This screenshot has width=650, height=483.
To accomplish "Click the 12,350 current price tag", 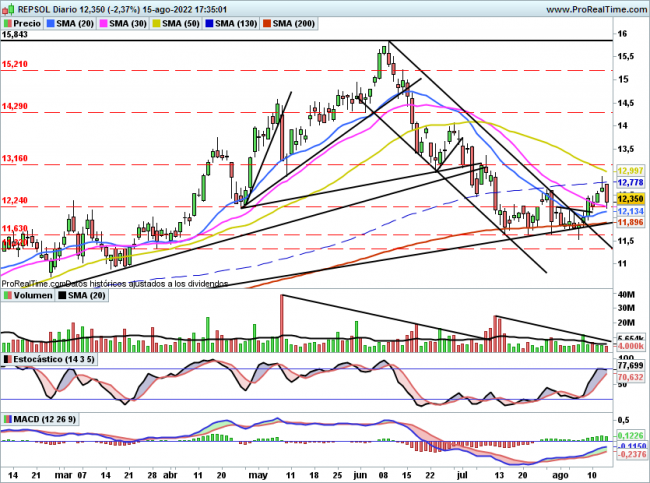I will tap(629, 200).
